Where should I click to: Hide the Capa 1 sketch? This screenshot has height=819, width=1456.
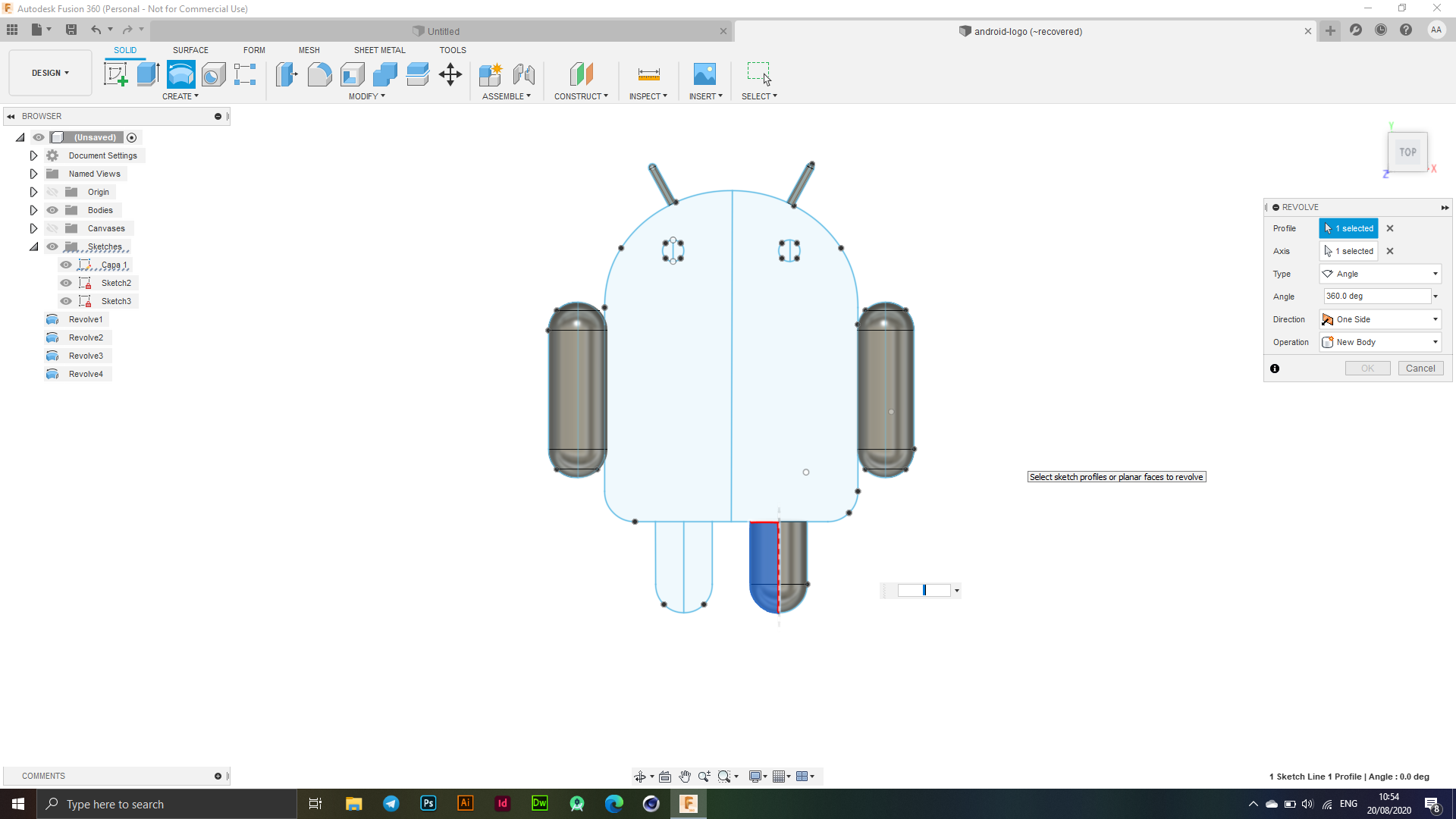[66, 265]
